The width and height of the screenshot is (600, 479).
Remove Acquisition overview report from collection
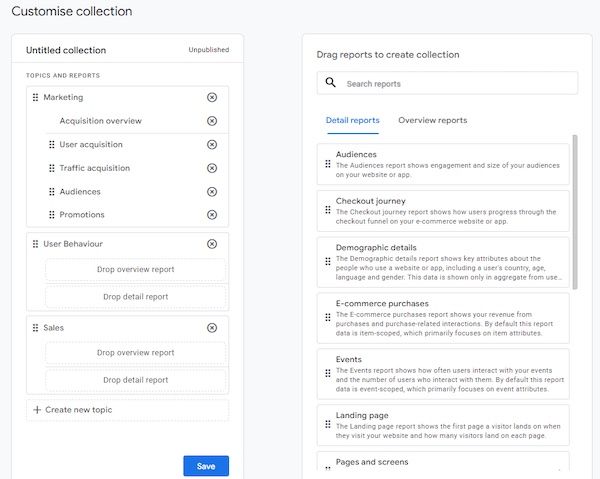coord(211,121)
